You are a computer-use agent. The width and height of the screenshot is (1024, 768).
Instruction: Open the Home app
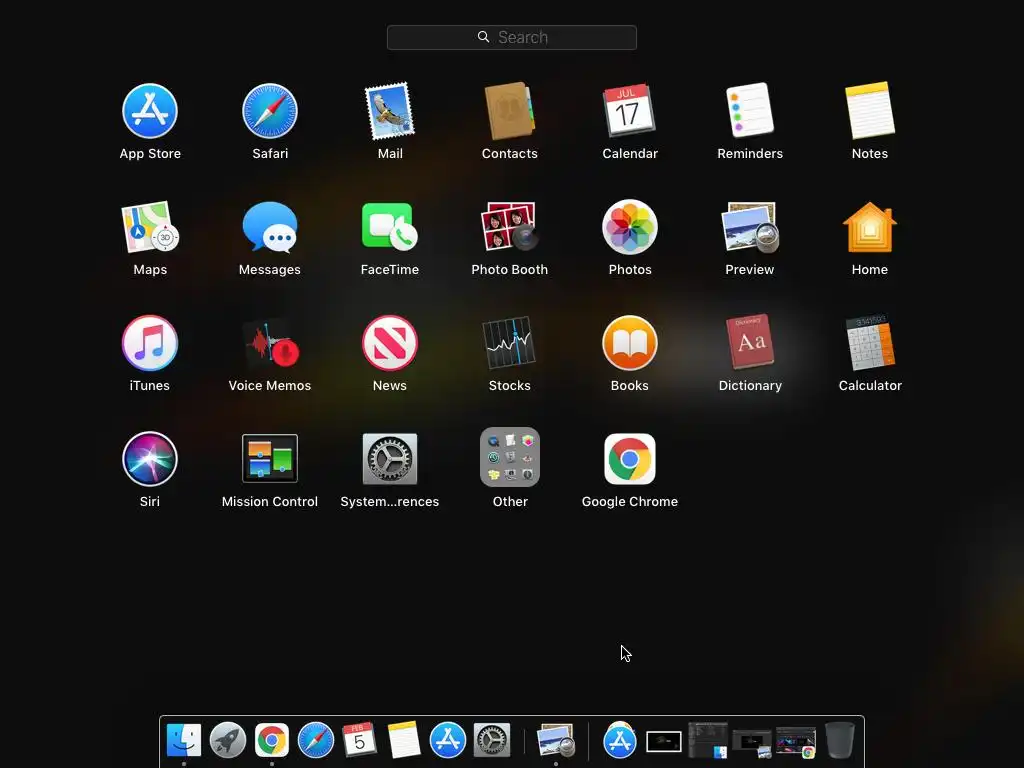click(870, 227)
